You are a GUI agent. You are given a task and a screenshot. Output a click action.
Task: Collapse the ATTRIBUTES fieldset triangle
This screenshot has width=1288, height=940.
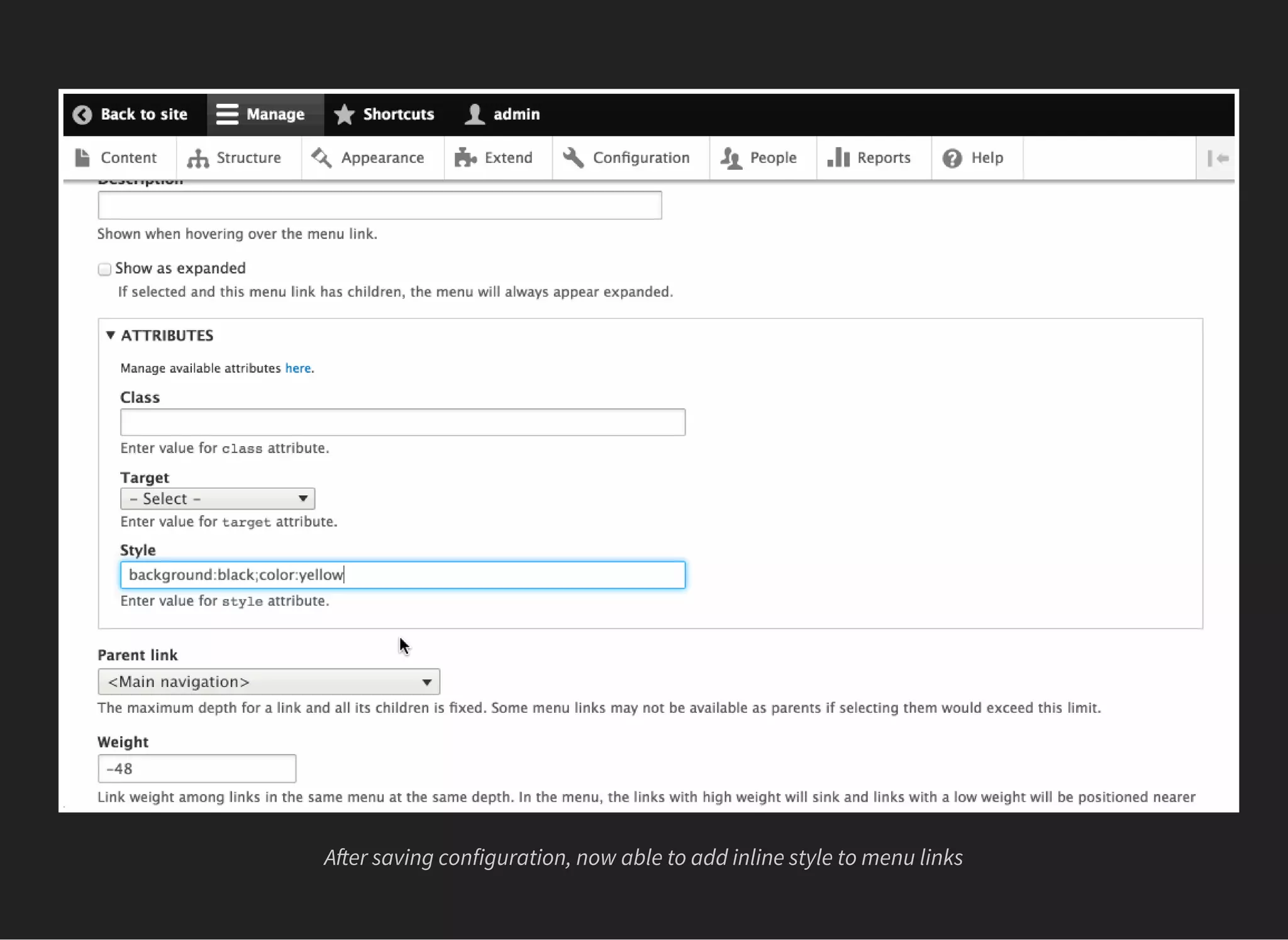[x=111, y=335]
